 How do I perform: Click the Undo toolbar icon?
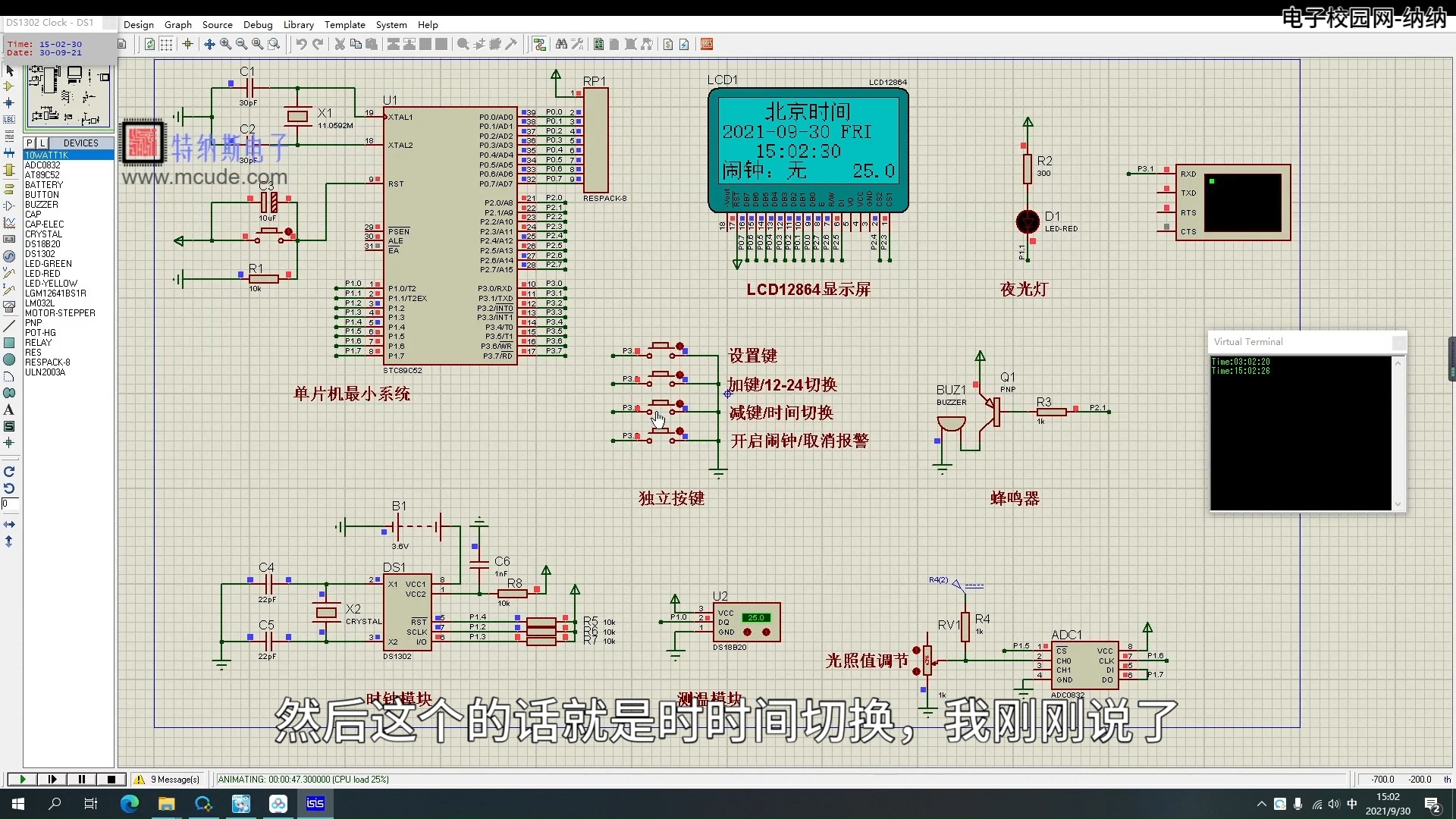tap(301, 44)
